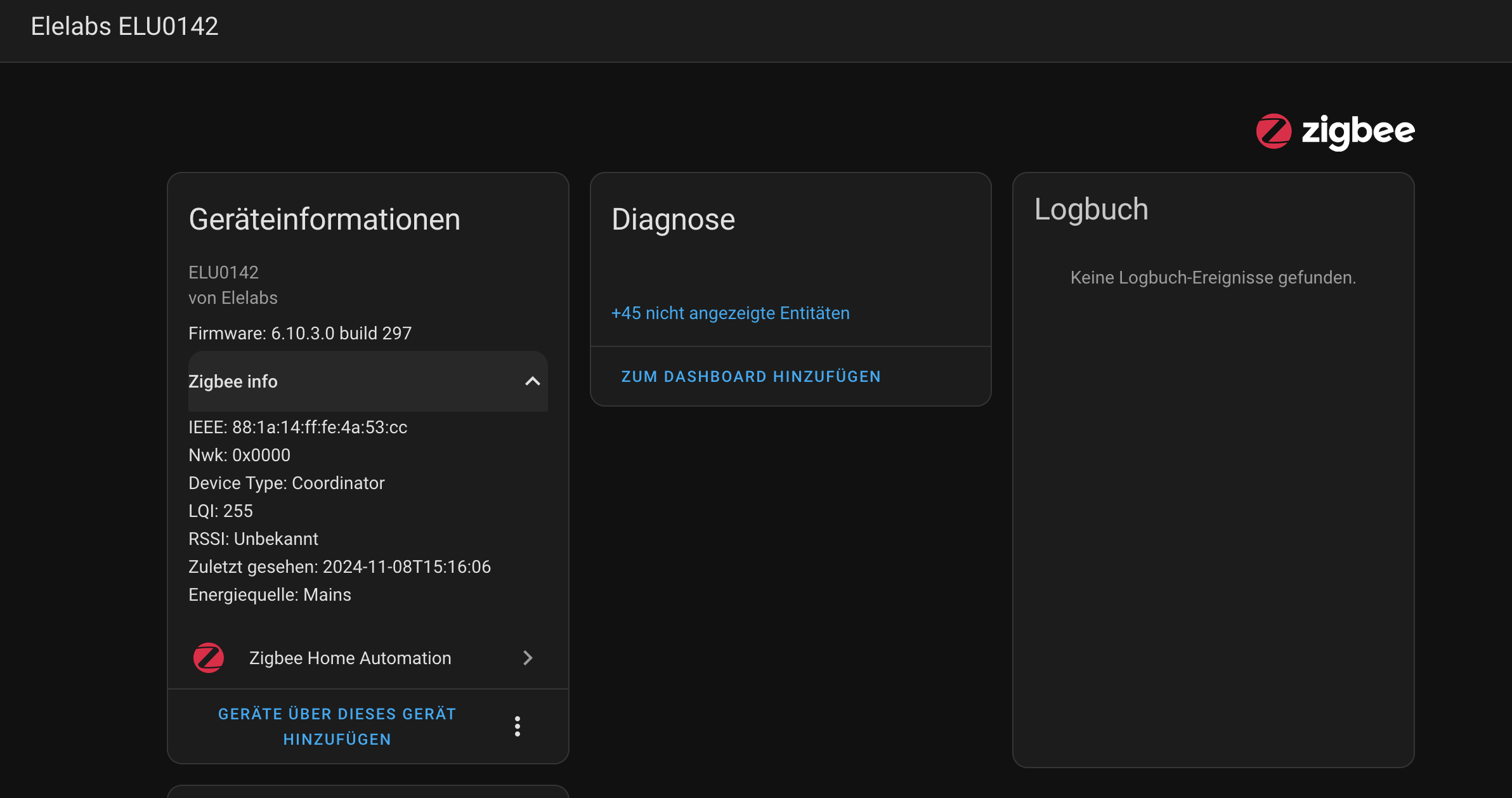This screenshot has height=798, width=1512.
Task: Click the Zigbee logo at top right
Action: click(x=1335, y=131)
